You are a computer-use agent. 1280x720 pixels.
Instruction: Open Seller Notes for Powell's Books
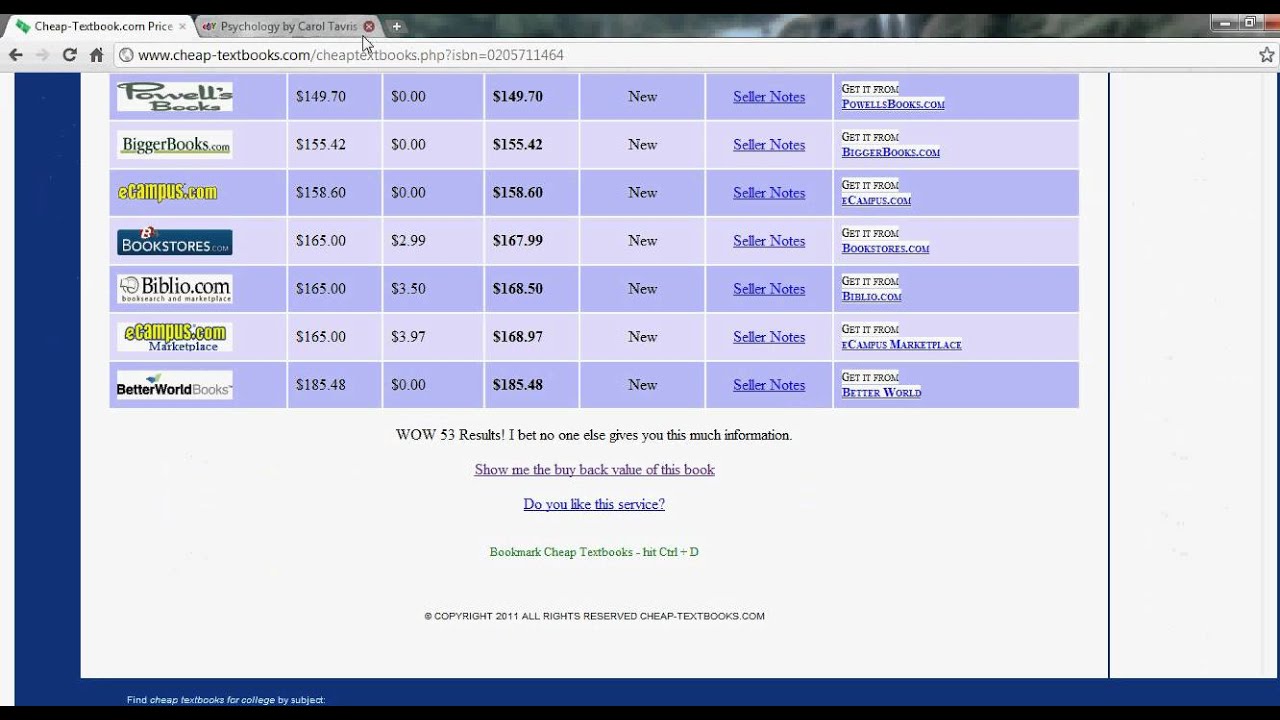point(769,97)
